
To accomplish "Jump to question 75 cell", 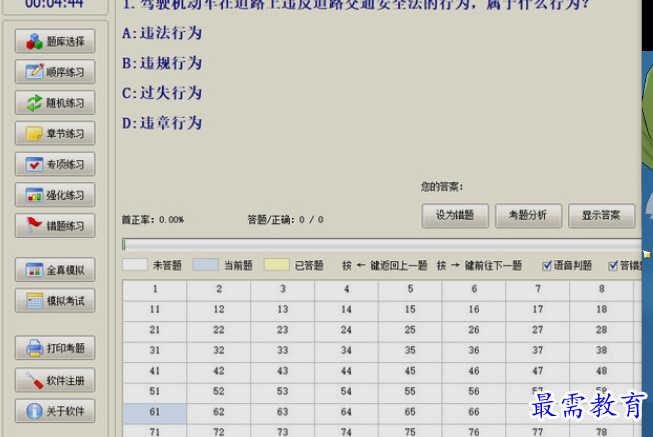I will (410, 431).
